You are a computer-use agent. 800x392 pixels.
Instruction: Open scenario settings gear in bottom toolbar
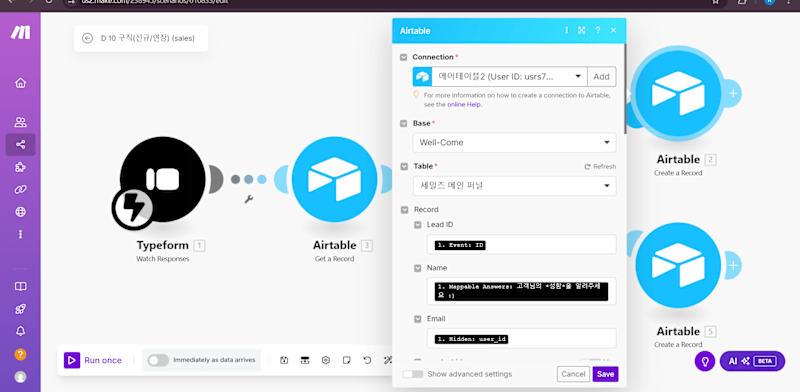tap(326, 360)
